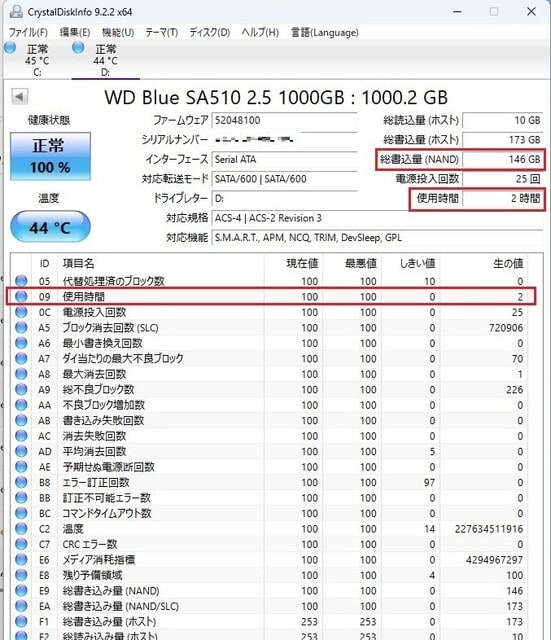The width and height of the screenshot is (551, 640).
Task: Click the status icon of row AA
Action: [x=21, y=405]
